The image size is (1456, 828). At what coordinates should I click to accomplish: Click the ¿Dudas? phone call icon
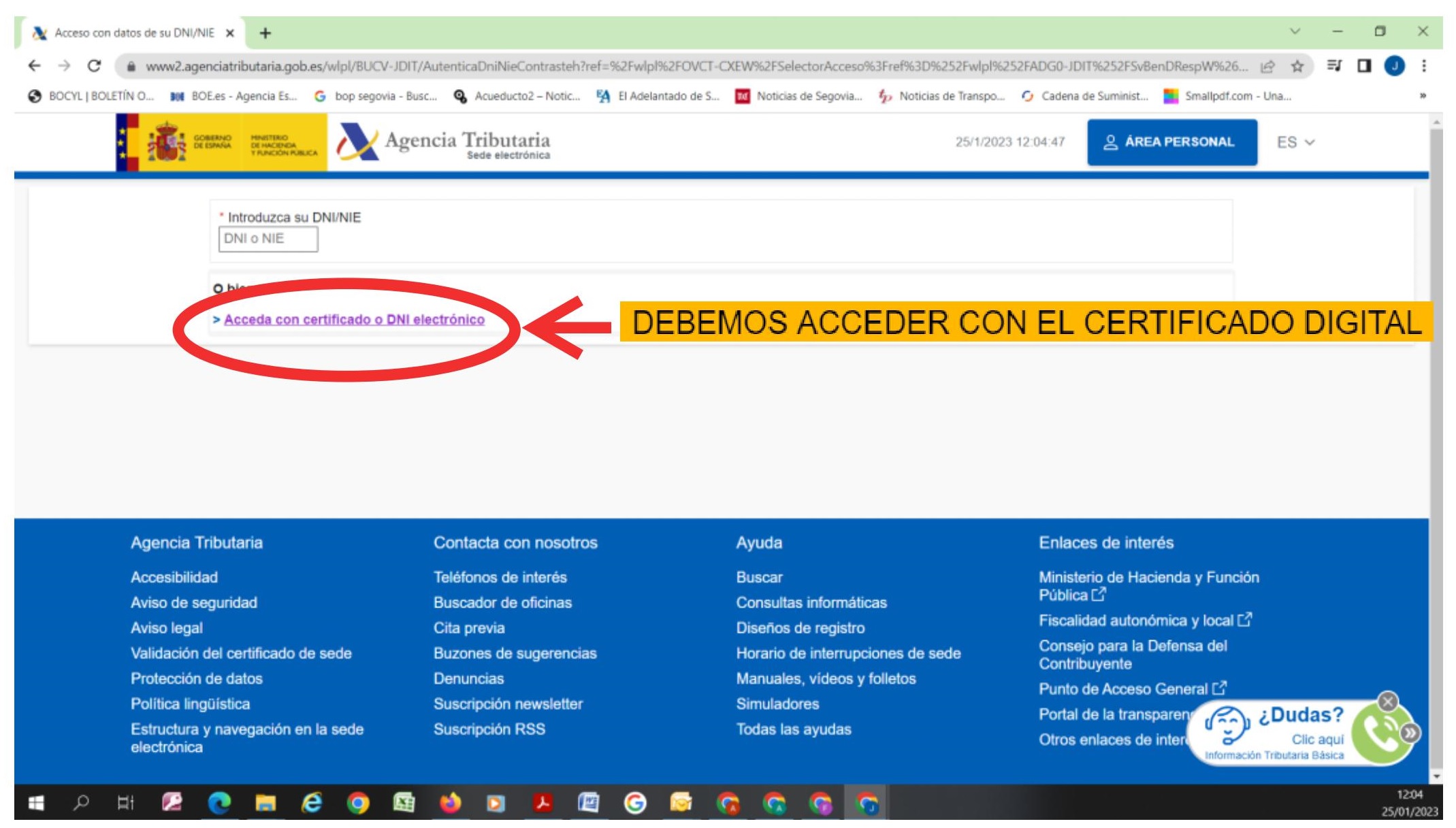pos(1379,733)
